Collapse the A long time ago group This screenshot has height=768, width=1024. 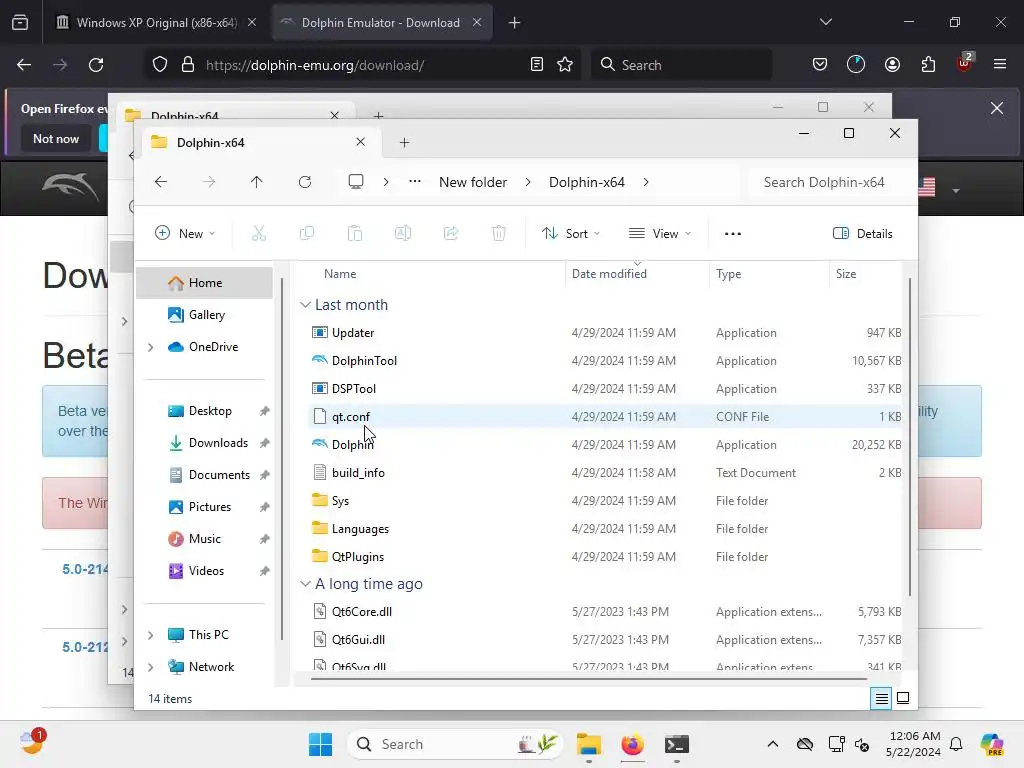tap(305, 584)
